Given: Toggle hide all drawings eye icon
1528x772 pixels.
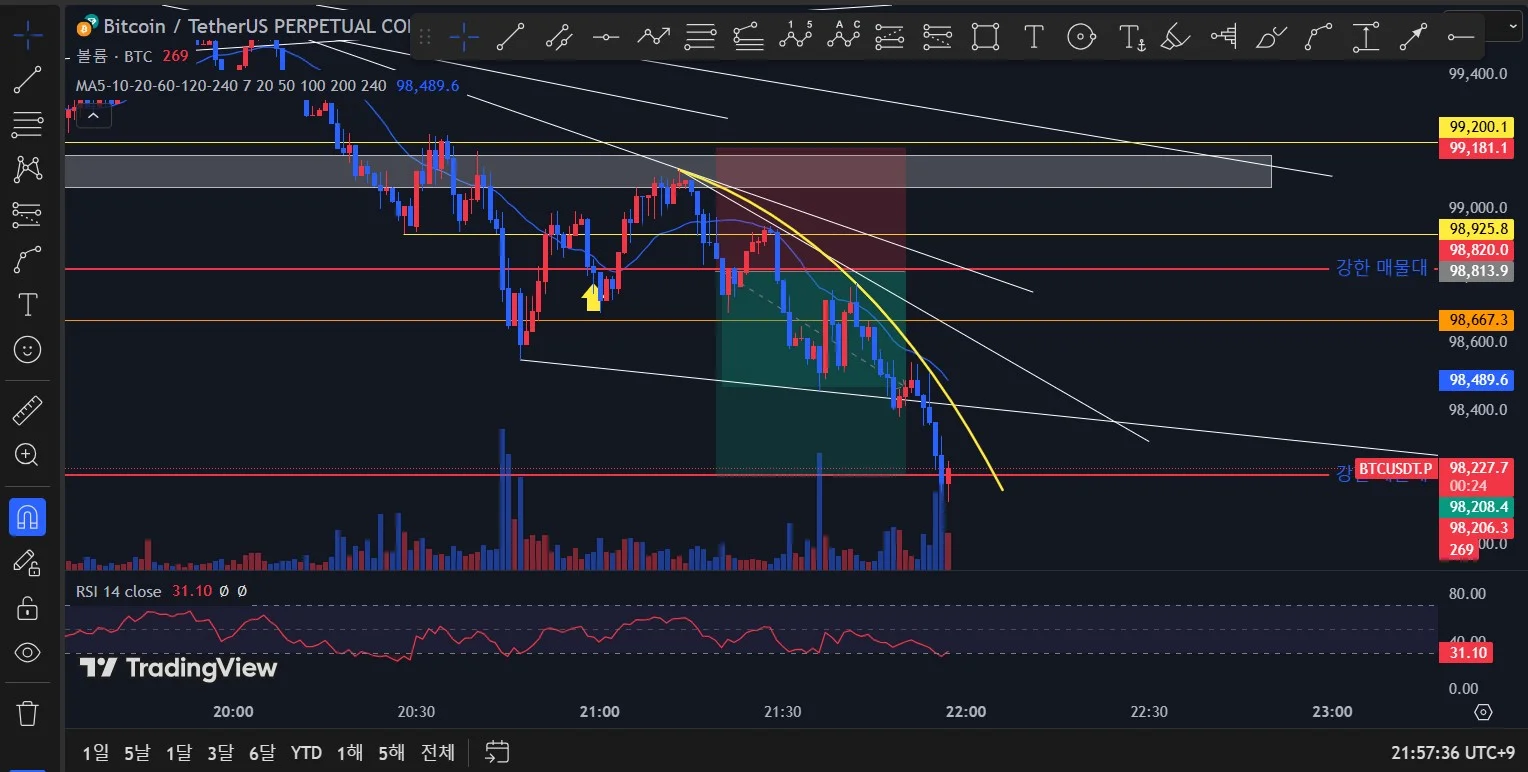Looking at the screenshot, I should [x=28, y=653].
